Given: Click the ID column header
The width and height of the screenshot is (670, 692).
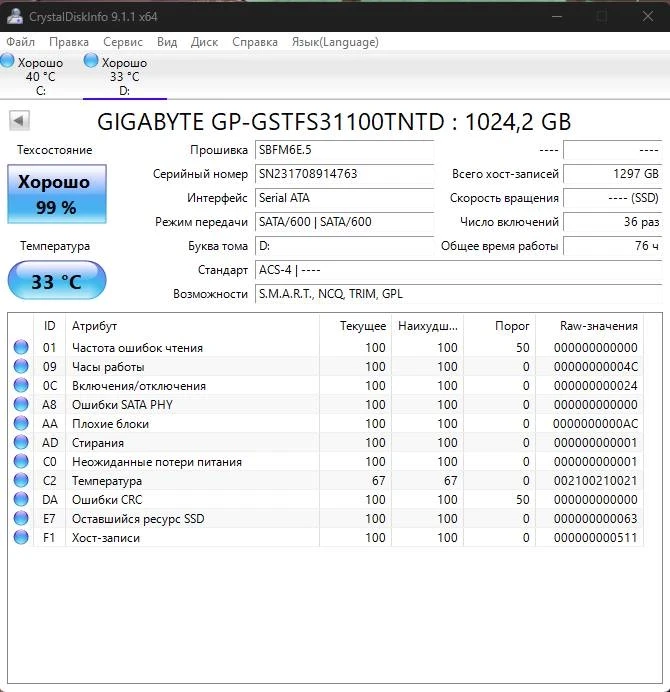Looking at the screenshot, I should click(x=49, y=326).
